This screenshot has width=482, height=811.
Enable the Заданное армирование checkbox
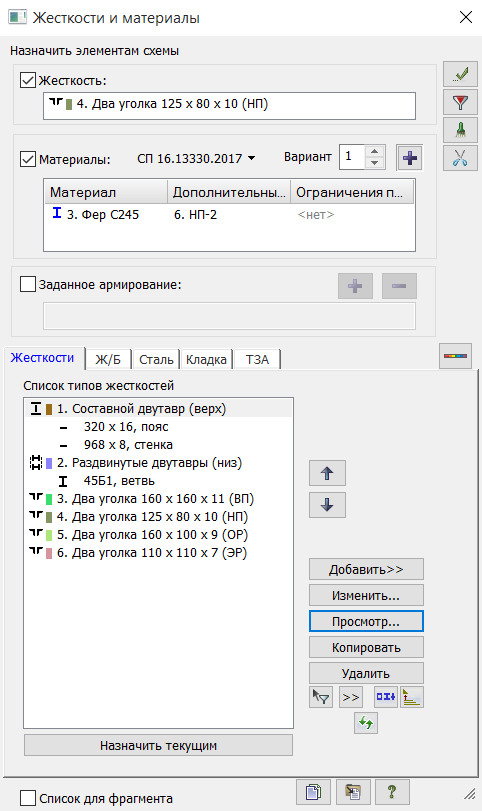pyautogui.click(x=27, y=284)
